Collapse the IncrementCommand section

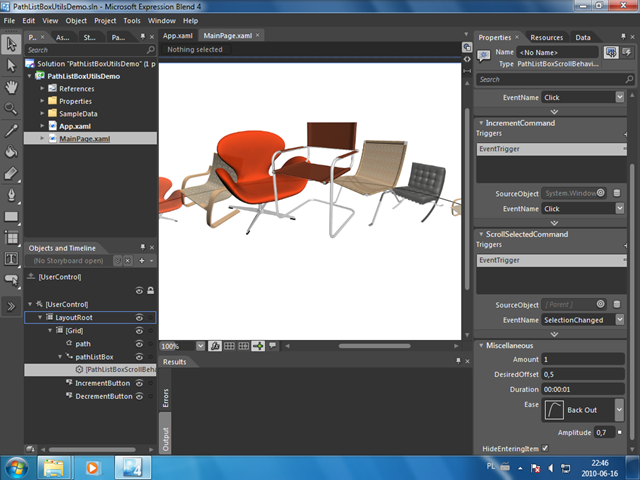pyautogui.click(x=481, y=123)
